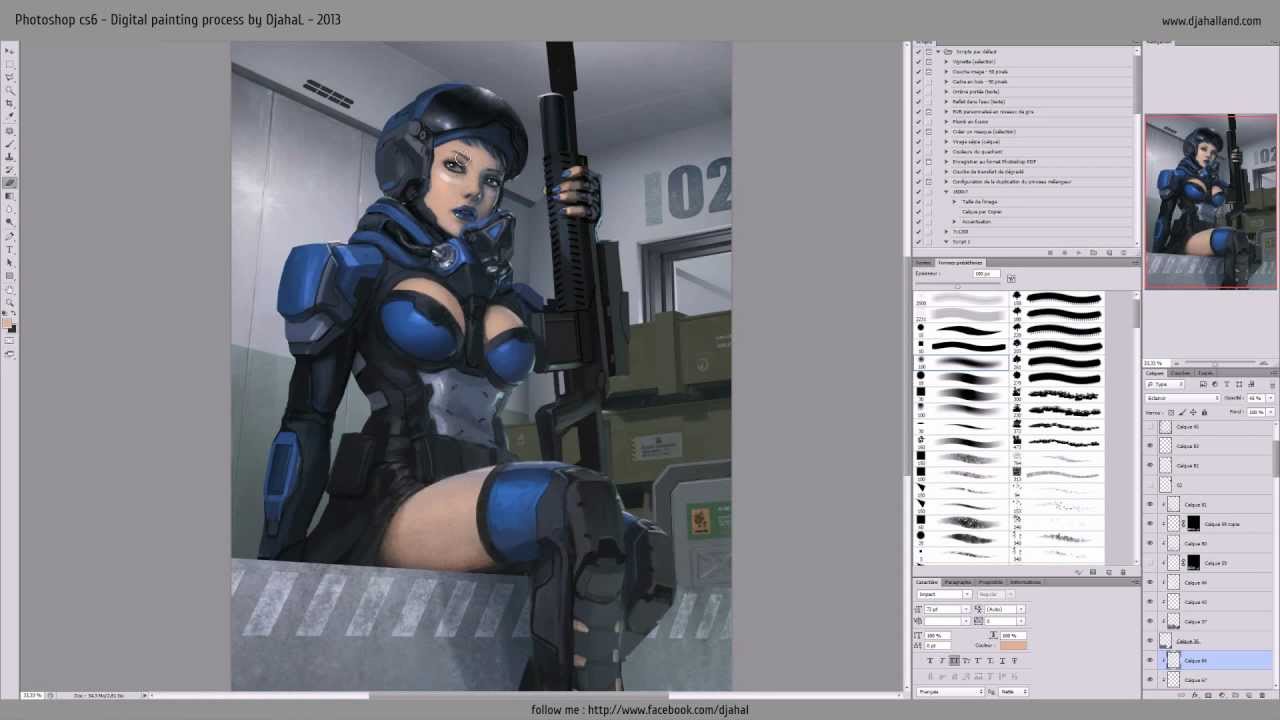Show hidden Calque 55 layer
The width and height of the screenshot is (1280, 720).
1150,563
